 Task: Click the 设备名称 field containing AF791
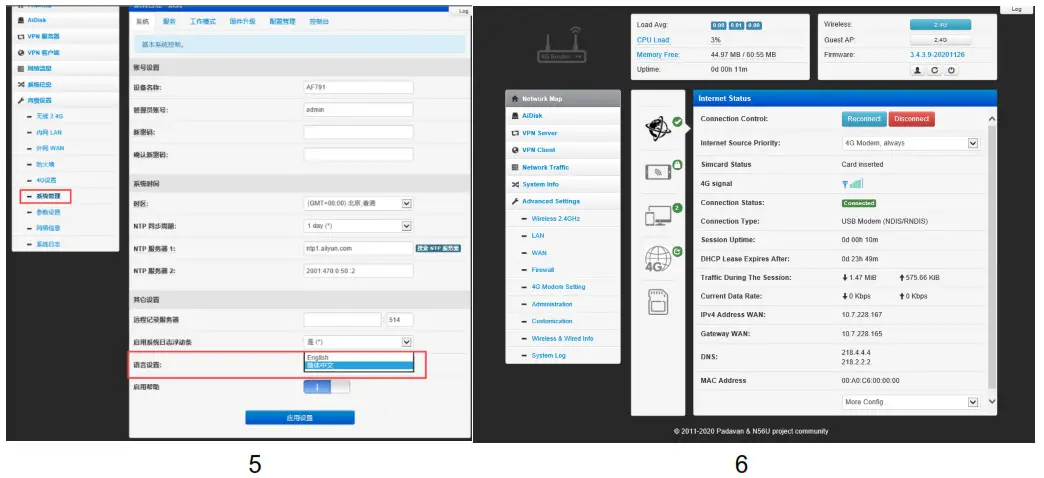click(358, 87)
